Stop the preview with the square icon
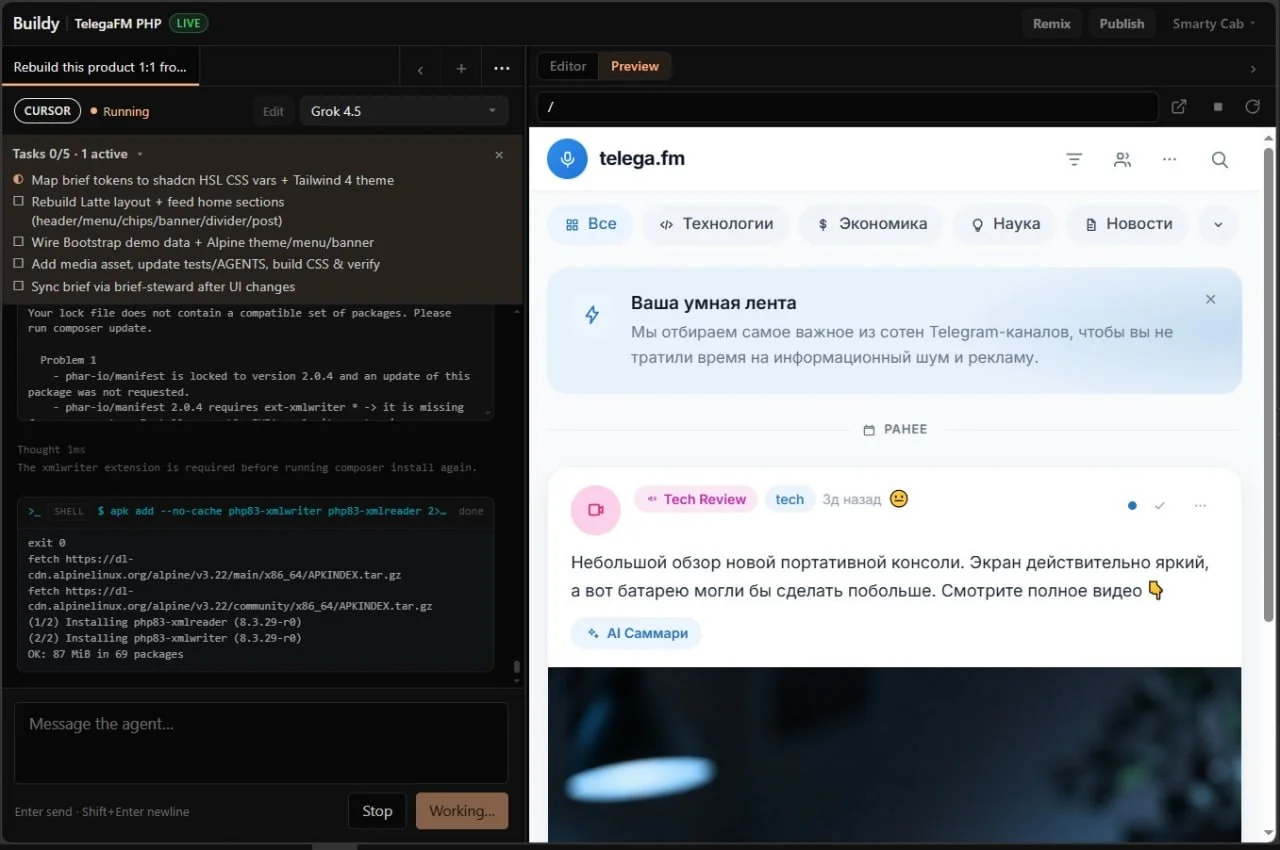Screen dimensions: 1280x850 (x=1218, y=107)
